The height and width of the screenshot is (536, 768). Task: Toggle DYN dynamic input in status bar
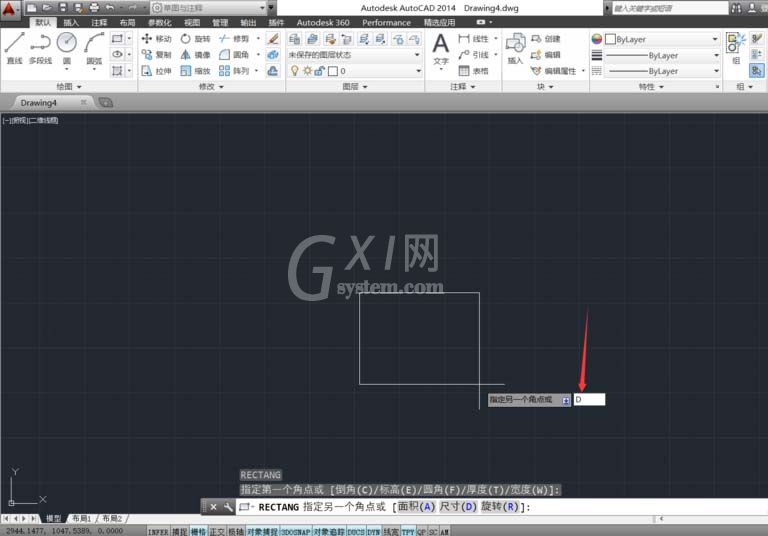coord(374,532)
